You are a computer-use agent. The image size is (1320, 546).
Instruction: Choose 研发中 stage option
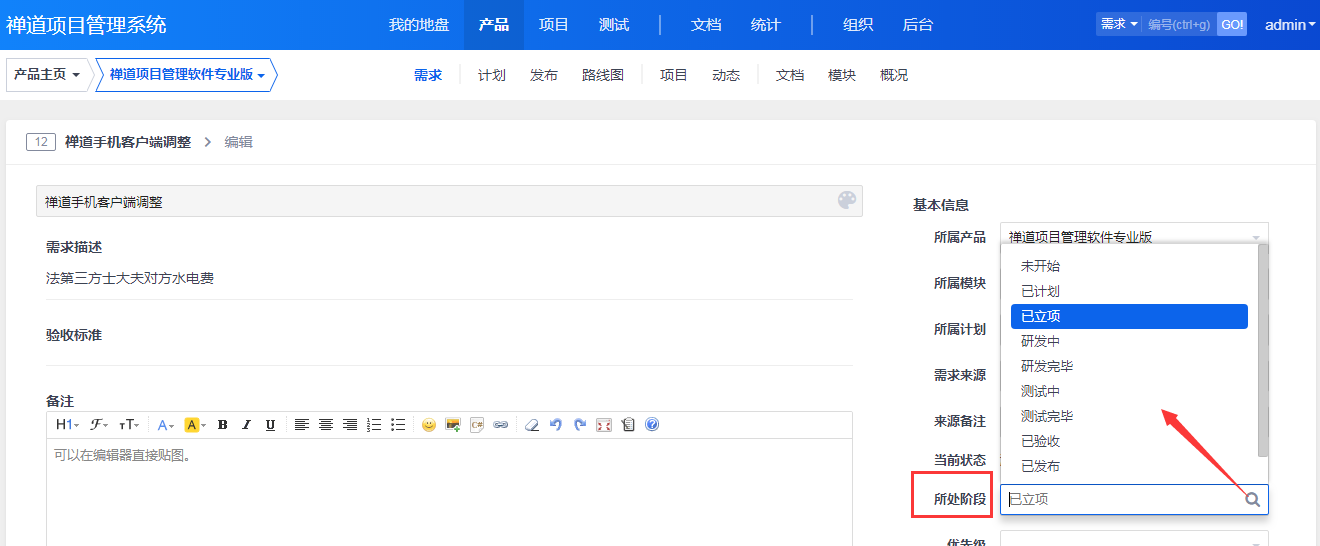[x=1129, y=341]
